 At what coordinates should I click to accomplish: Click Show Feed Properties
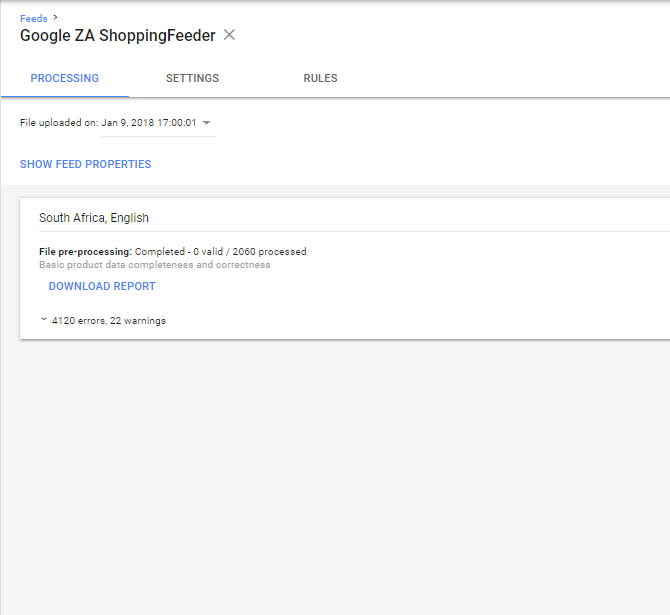(85, 164)
